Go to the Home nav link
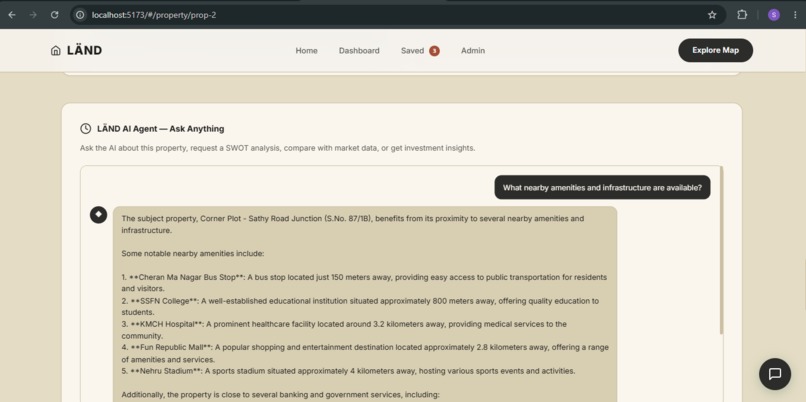The image size is (806, 402). (306, 50)
